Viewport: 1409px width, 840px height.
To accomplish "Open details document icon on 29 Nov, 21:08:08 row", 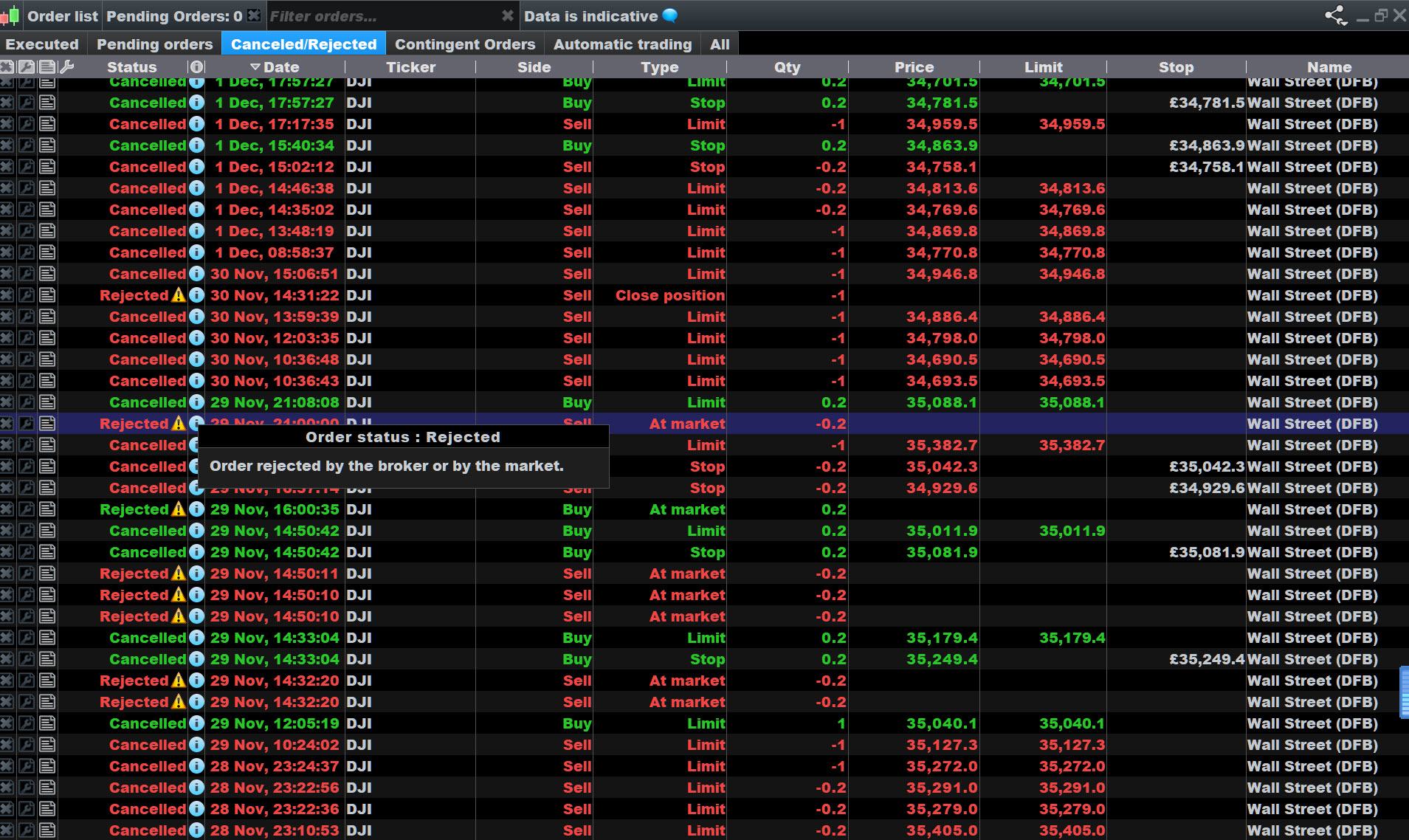I will point(47,402).
